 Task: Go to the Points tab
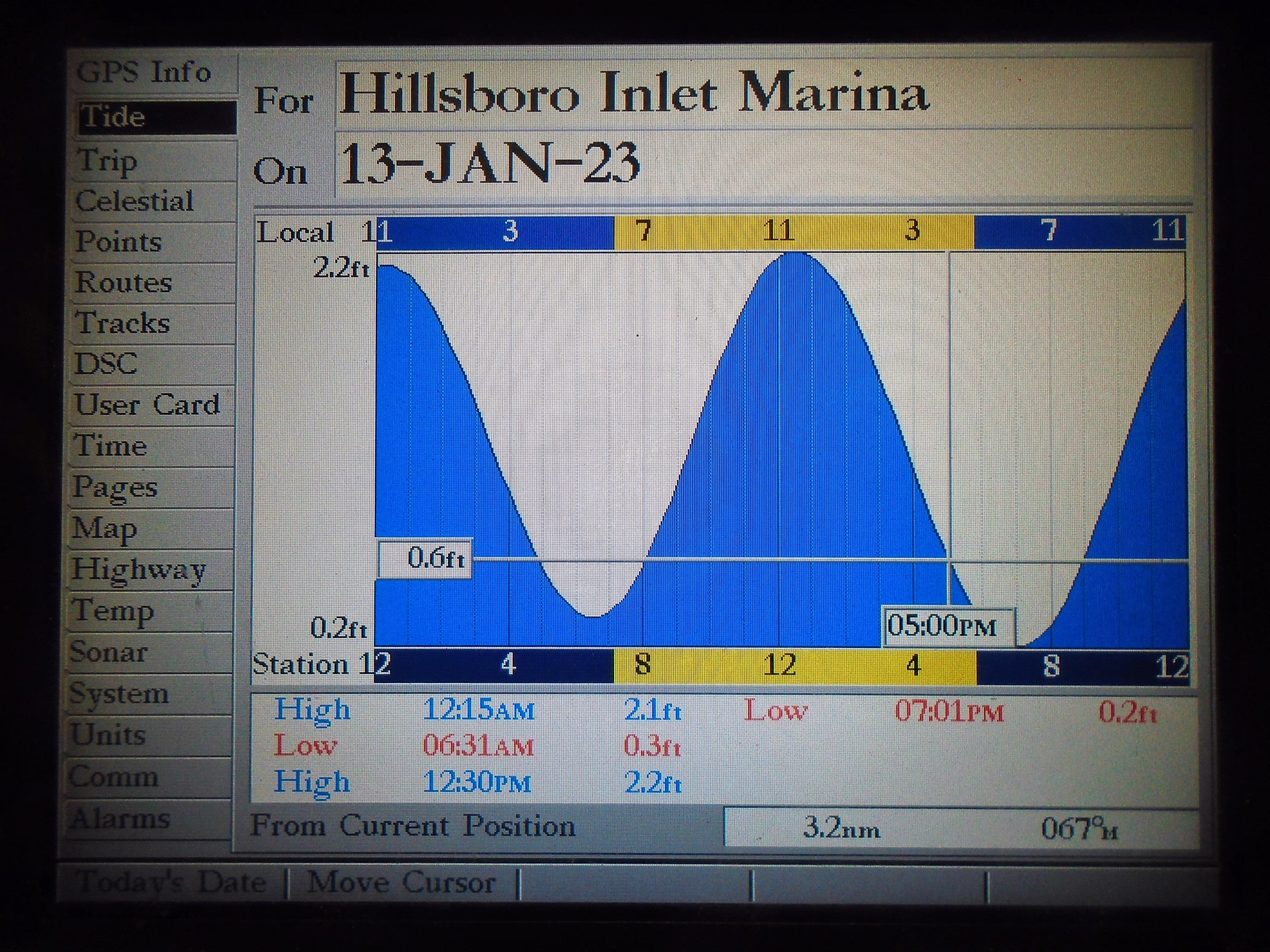click(x=153, y=242)
